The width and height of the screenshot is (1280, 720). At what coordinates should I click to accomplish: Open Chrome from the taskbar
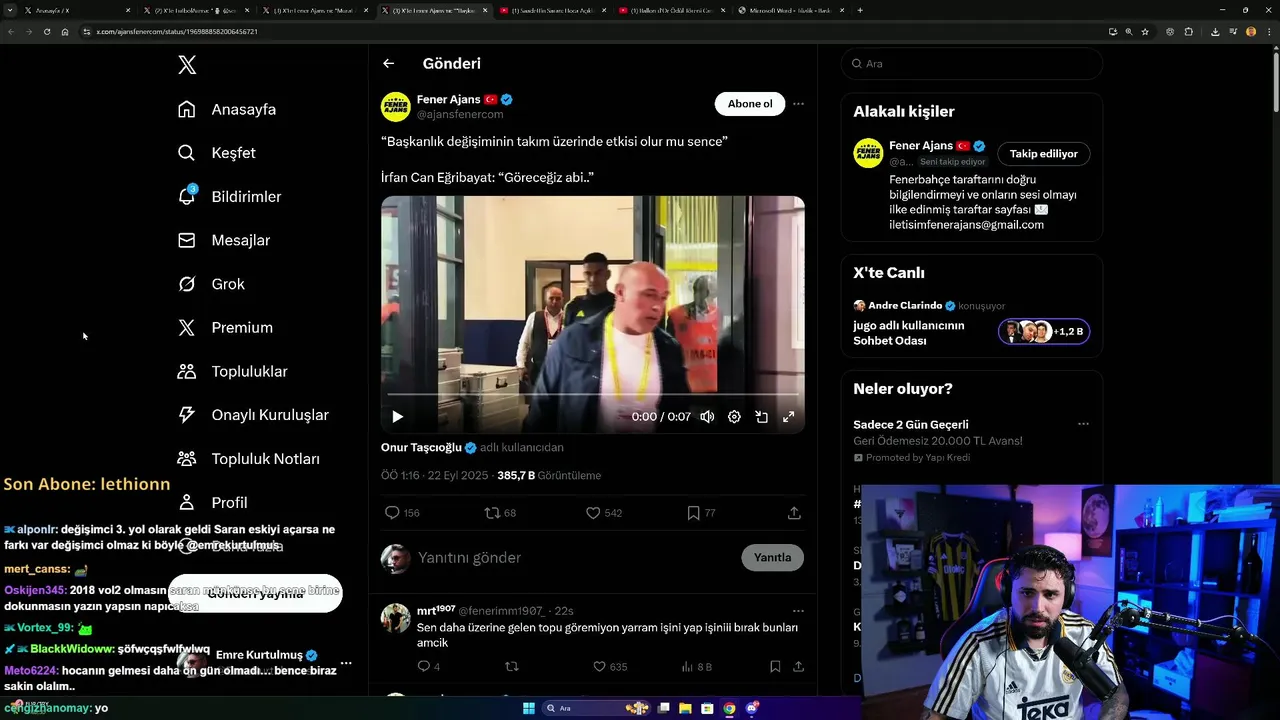[729, 708]
